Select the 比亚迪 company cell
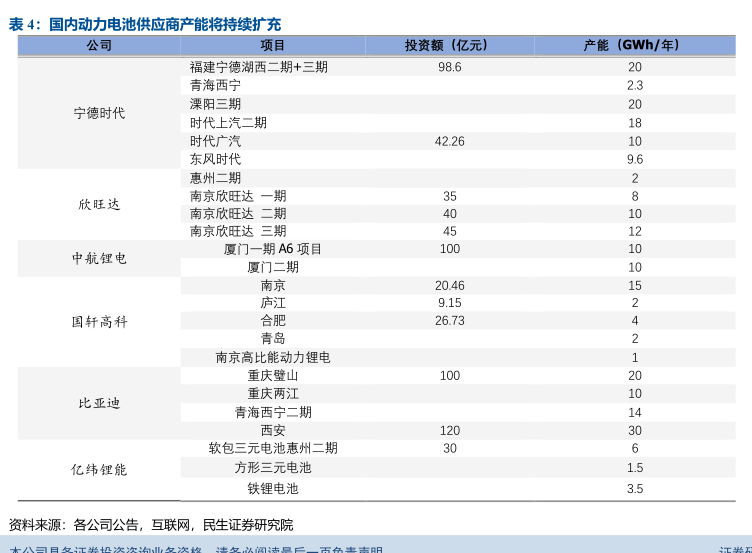This screenshot has height=553, width=752. [x=99, y=403]
